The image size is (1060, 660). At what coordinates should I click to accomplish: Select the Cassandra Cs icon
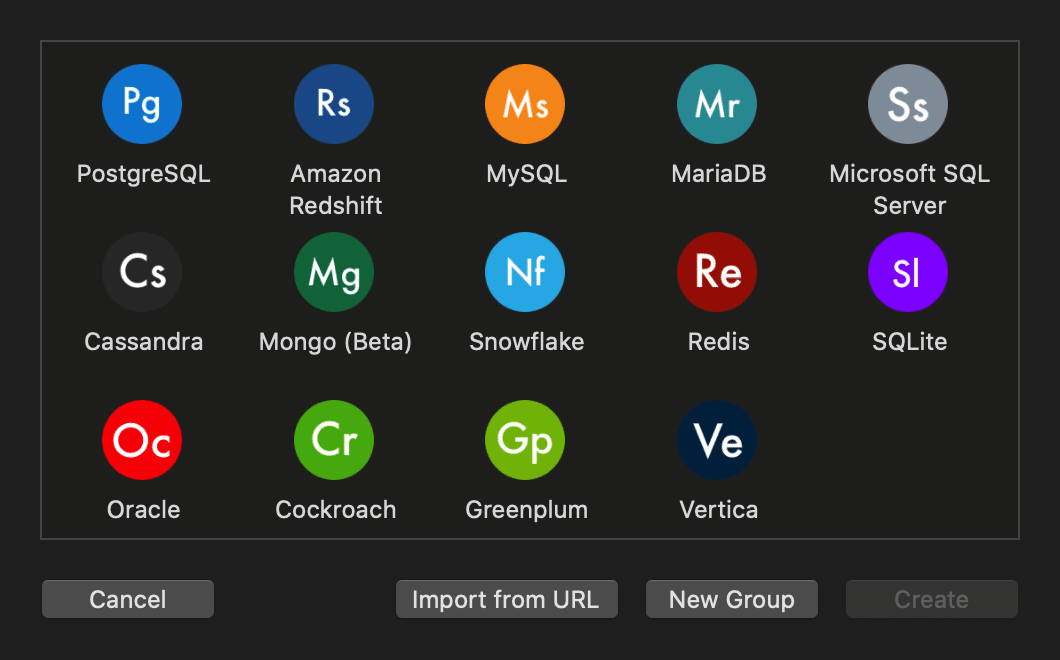click(x=142, y=272)
